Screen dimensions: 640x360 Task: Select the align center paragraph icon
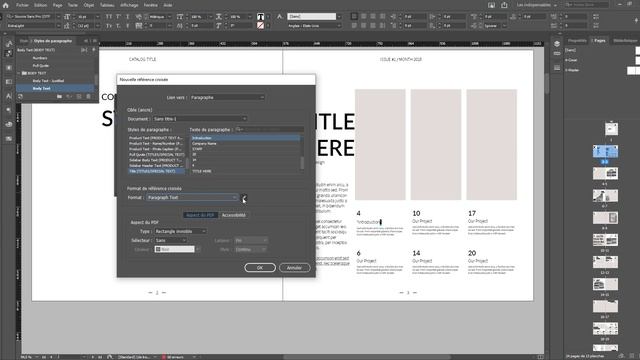point(364,17)
